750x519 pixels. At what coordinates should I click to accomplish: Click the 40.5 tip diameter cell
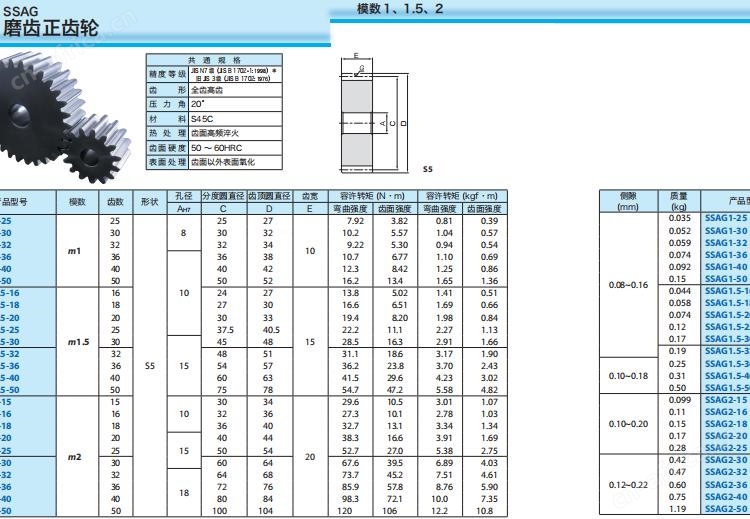(271, 330)
